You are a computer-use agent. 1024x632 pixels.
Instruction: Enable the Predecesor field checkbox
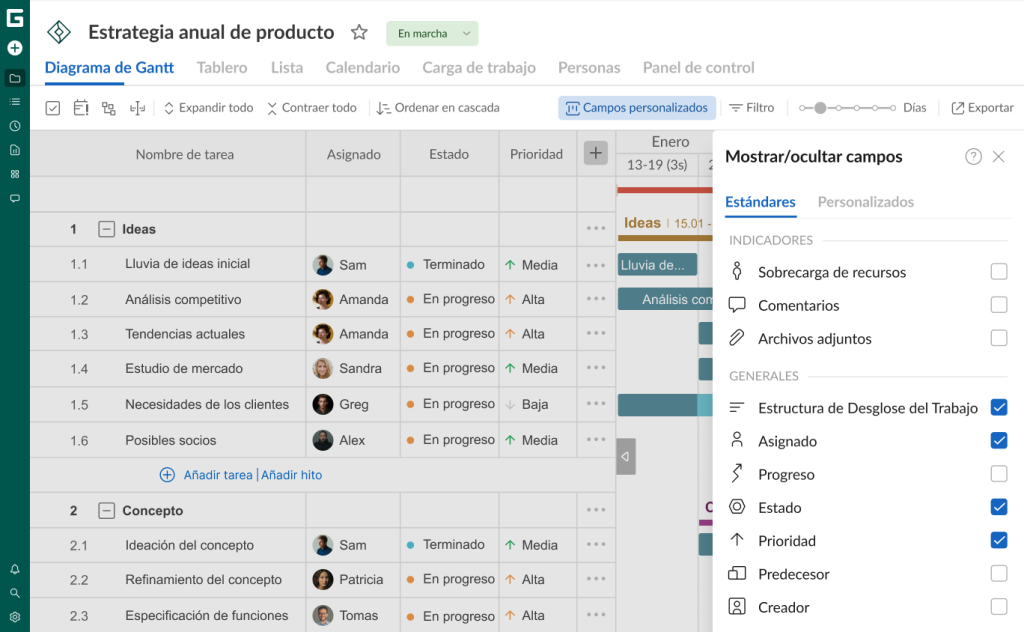tap(999, 573)
